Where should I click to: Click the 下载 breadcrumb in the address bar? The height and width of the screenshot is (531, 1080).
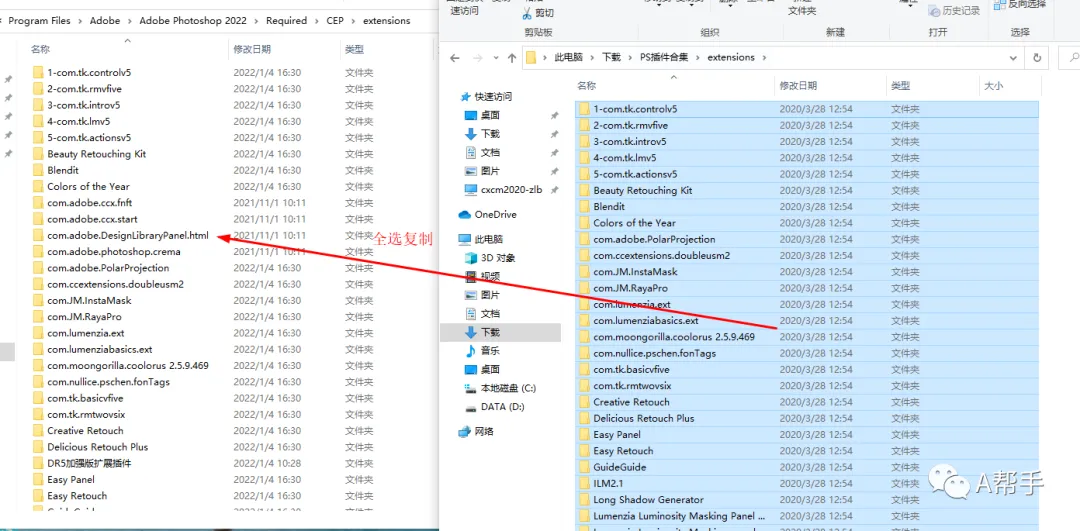[x=611, y=58]
